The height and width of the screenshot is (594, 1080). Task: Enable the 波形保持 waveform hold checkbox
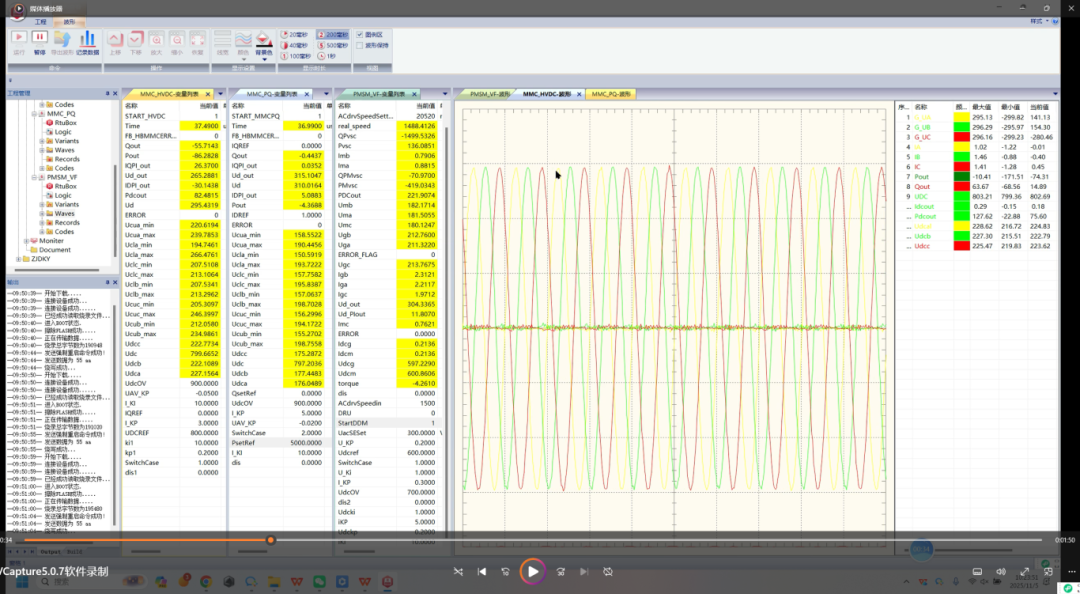[361, 45]
